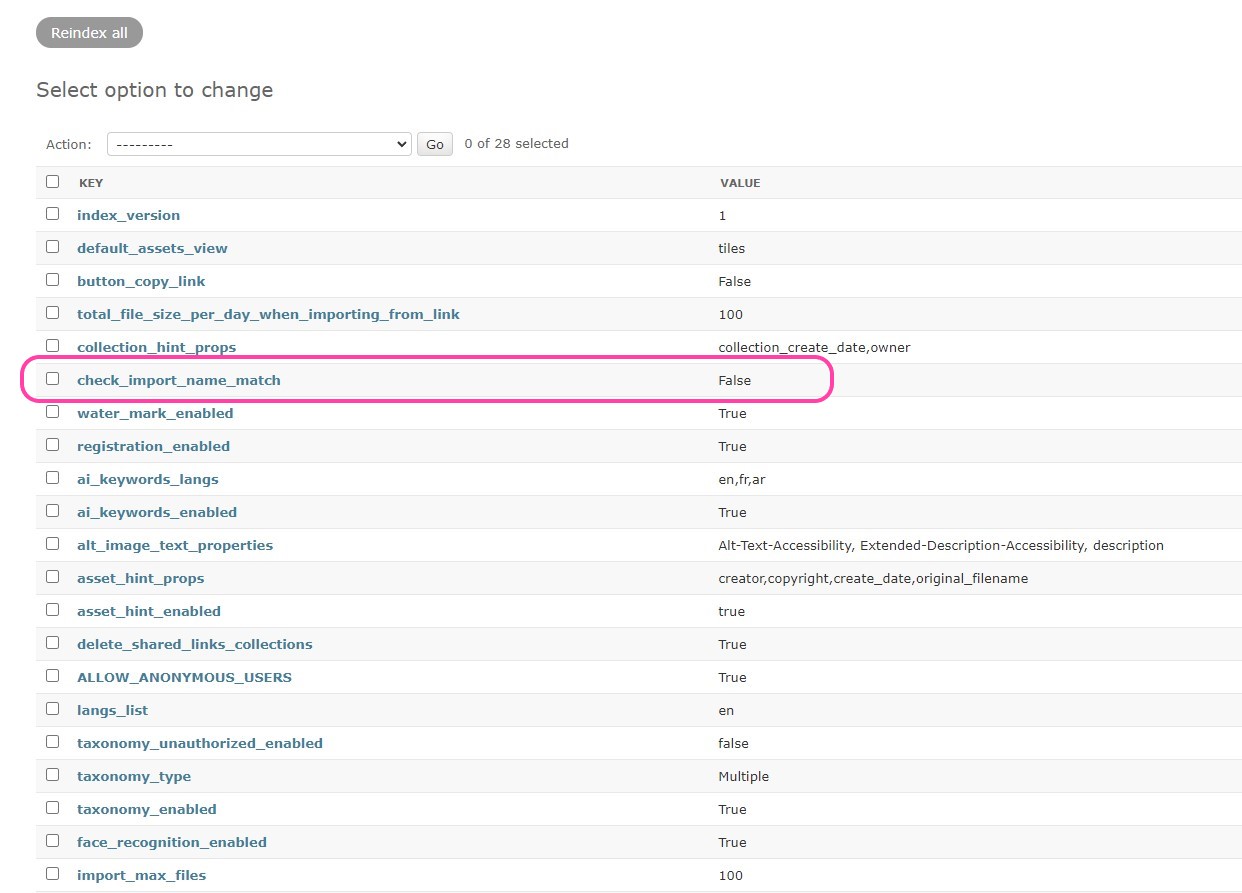
Task: Click the KEY column header
Action: (91, 183)
